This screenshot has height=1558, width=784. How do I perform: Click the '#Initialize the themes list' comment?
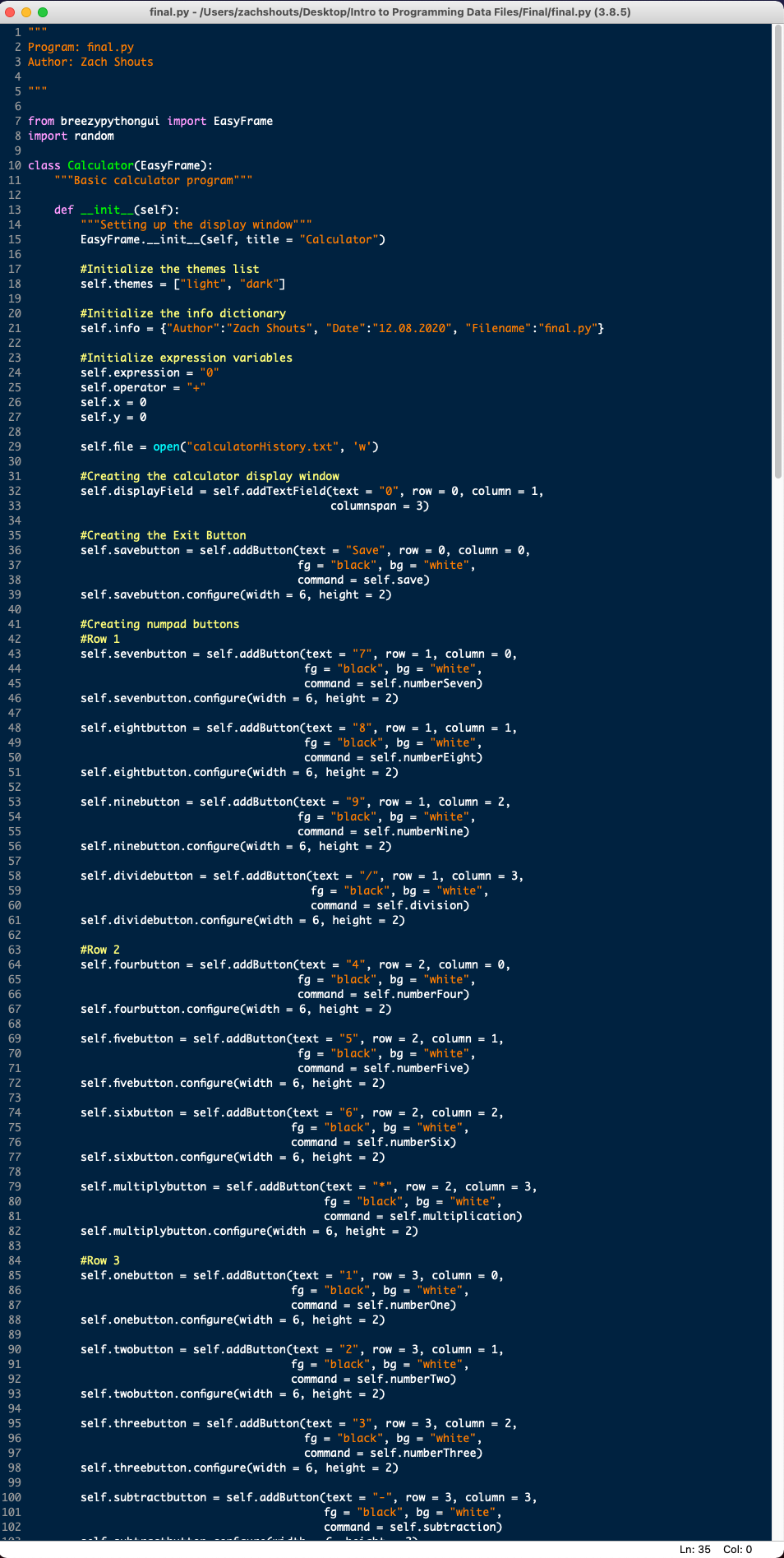(169, 269)
